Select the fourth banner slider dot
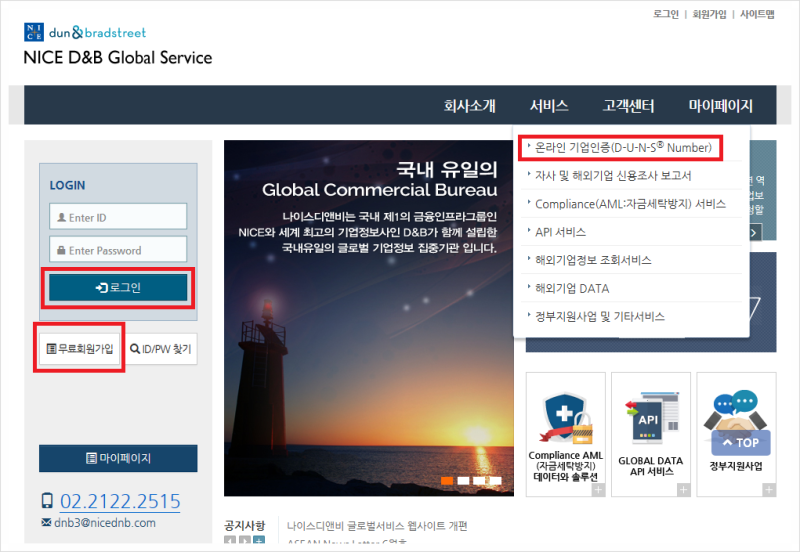The image size is (800, 552). coord(495,481)
